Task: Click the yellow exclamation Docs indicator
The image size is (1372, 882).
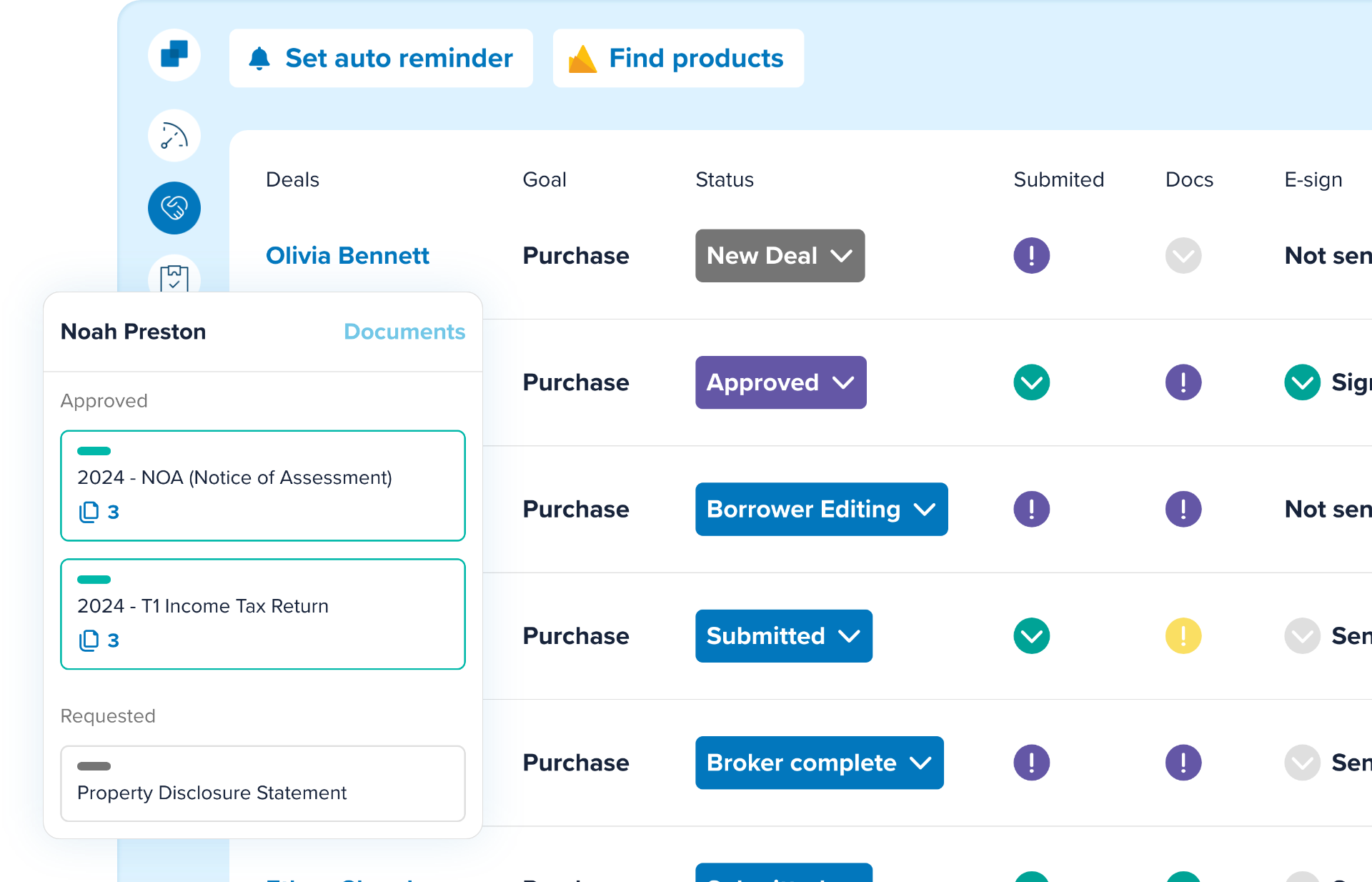Action: [x=1183, y=635]
